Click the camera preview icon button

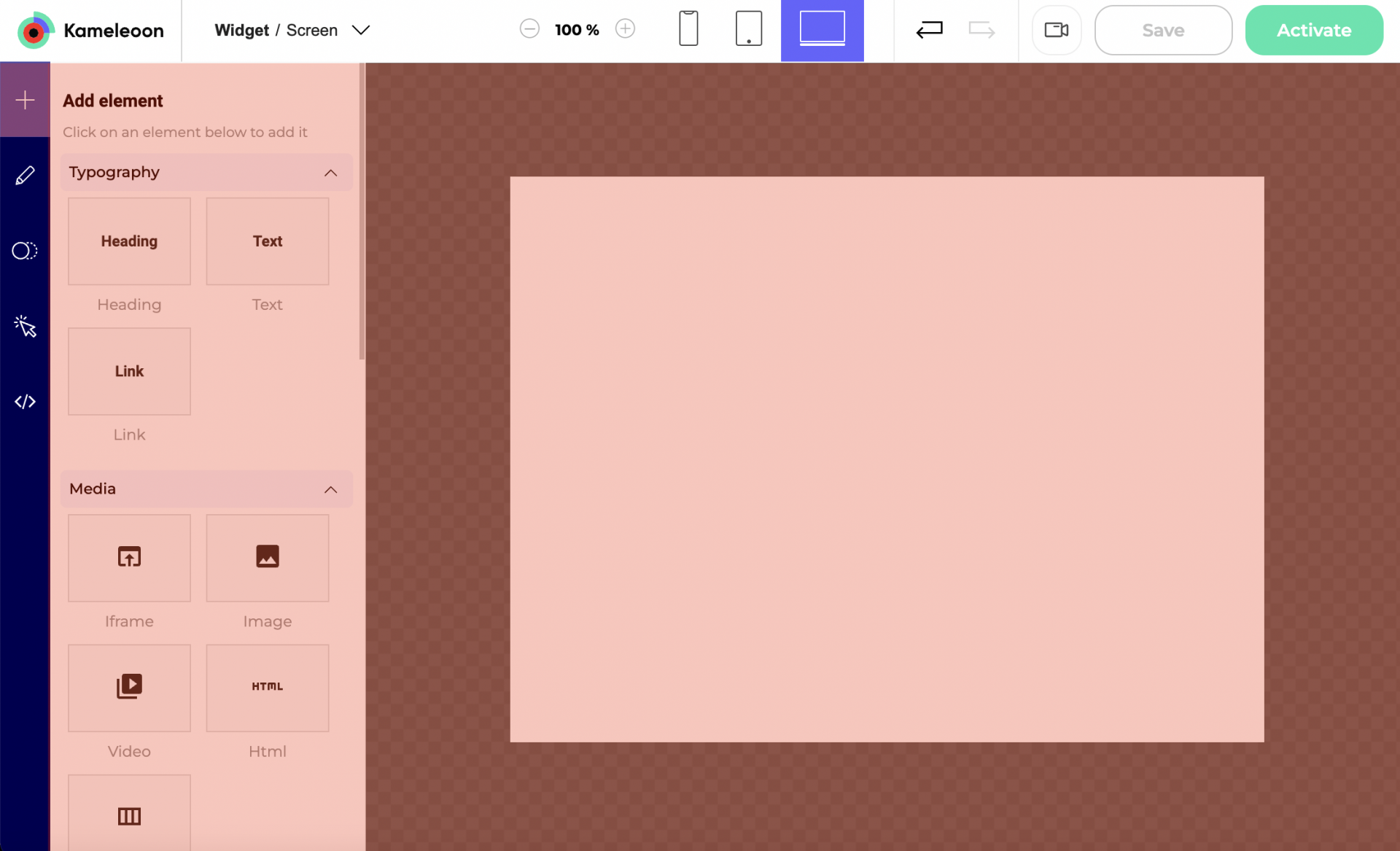click(x=1056, y=30)
